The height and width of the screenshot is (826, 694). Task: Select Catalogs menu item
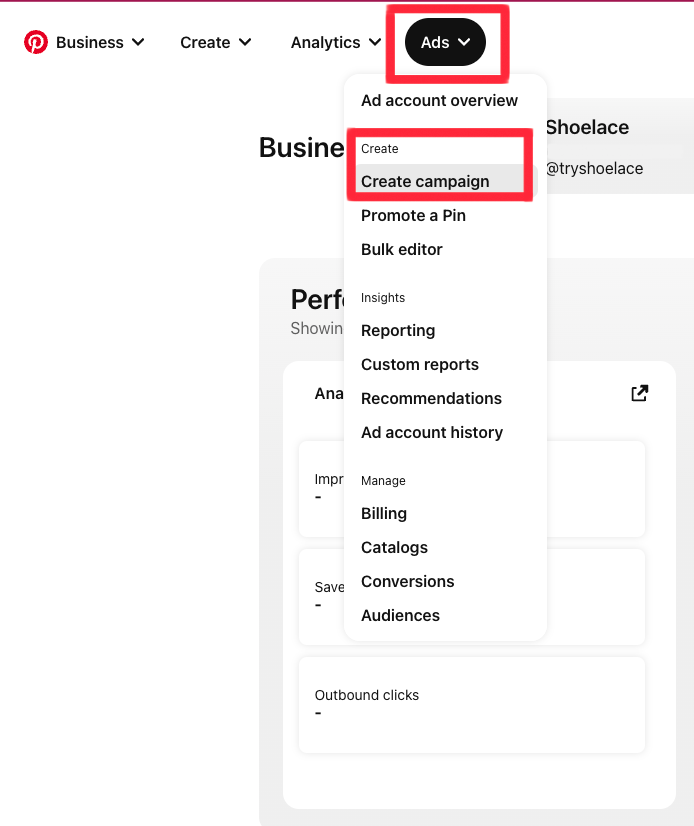coord(394,547)
